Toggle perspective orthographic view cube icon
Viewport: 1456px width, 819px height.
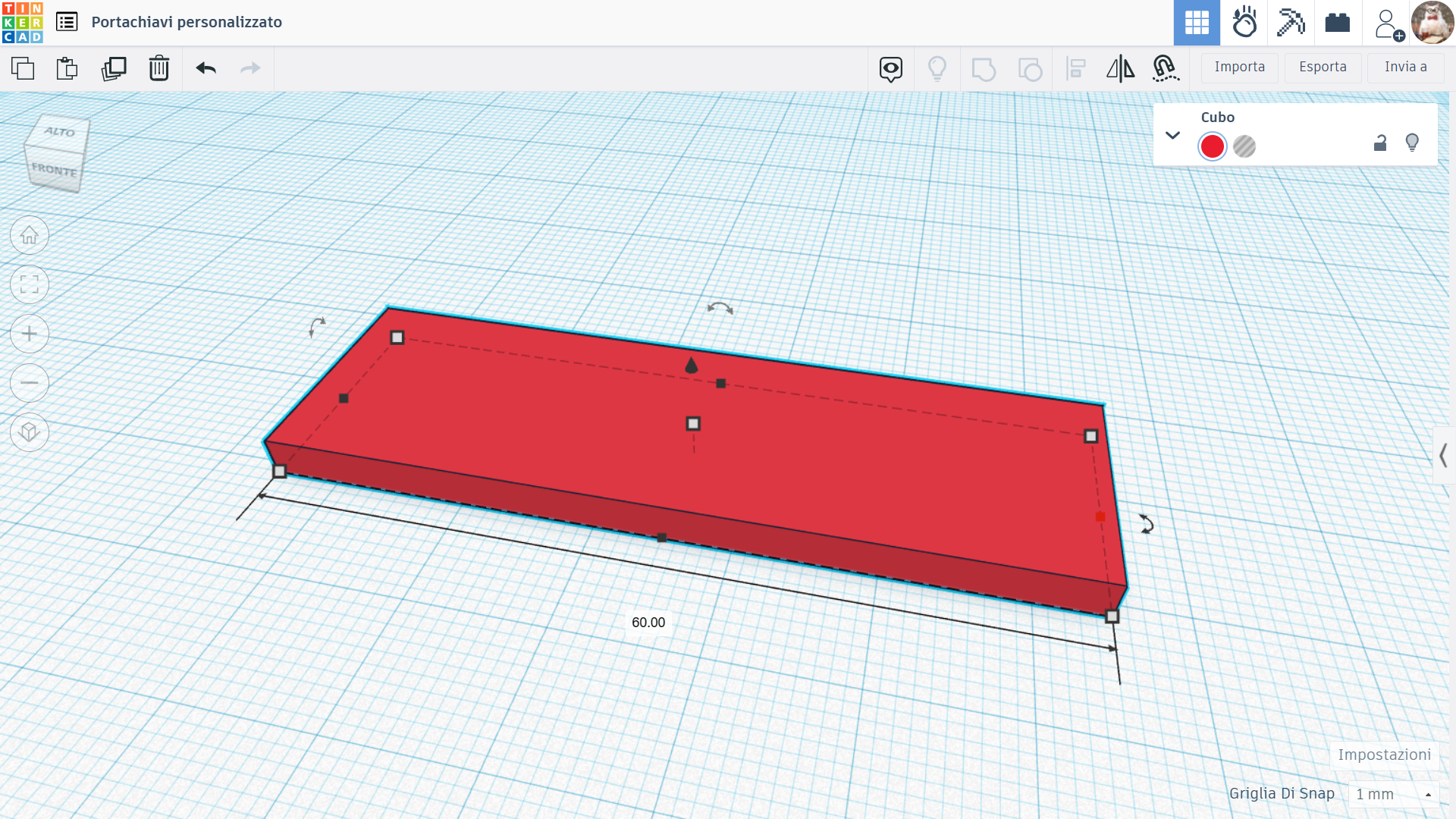click(x=30, y=432)
